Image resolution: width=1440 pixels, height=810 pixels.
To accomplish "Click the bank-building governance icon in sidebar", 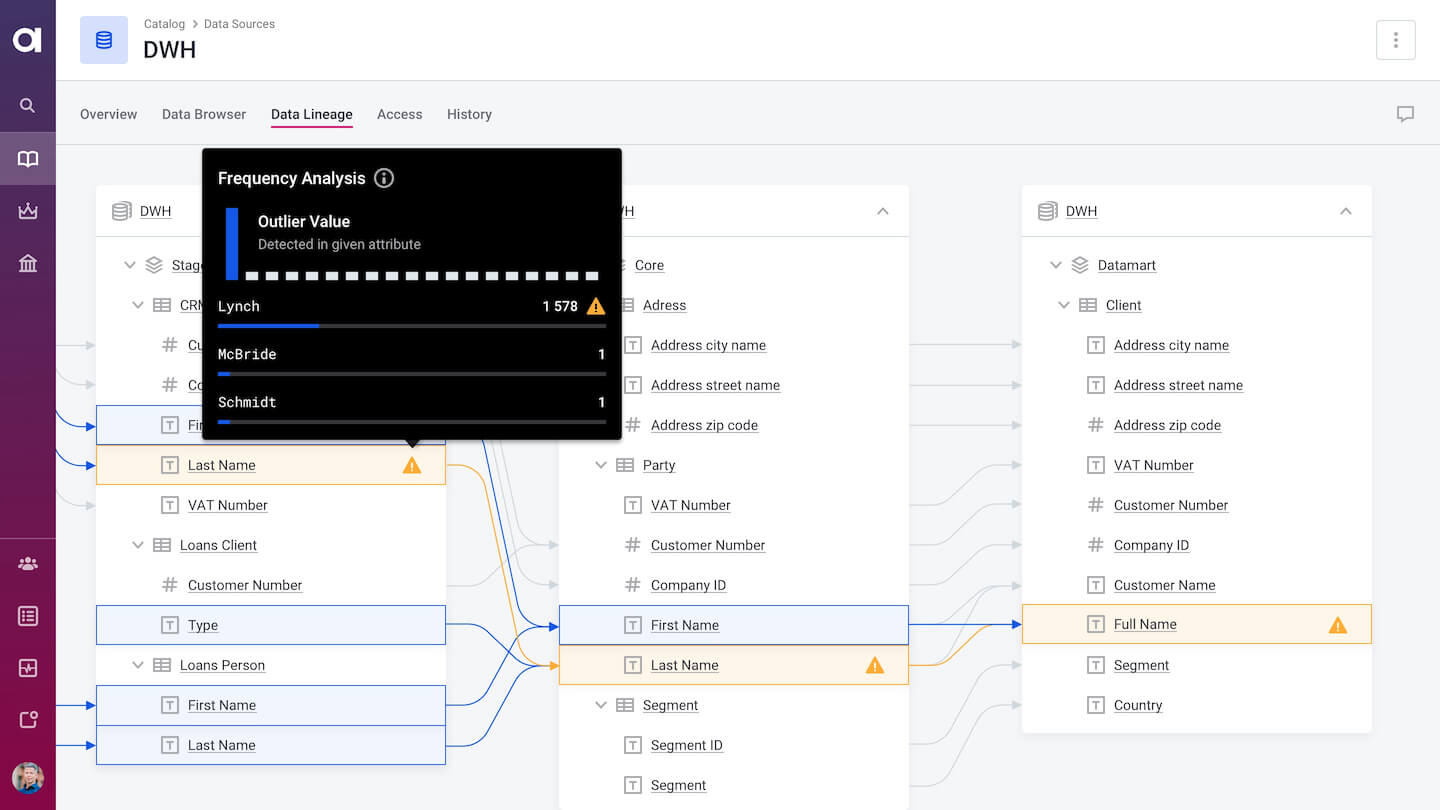I will pyautogui.click(x=27, y=263).
